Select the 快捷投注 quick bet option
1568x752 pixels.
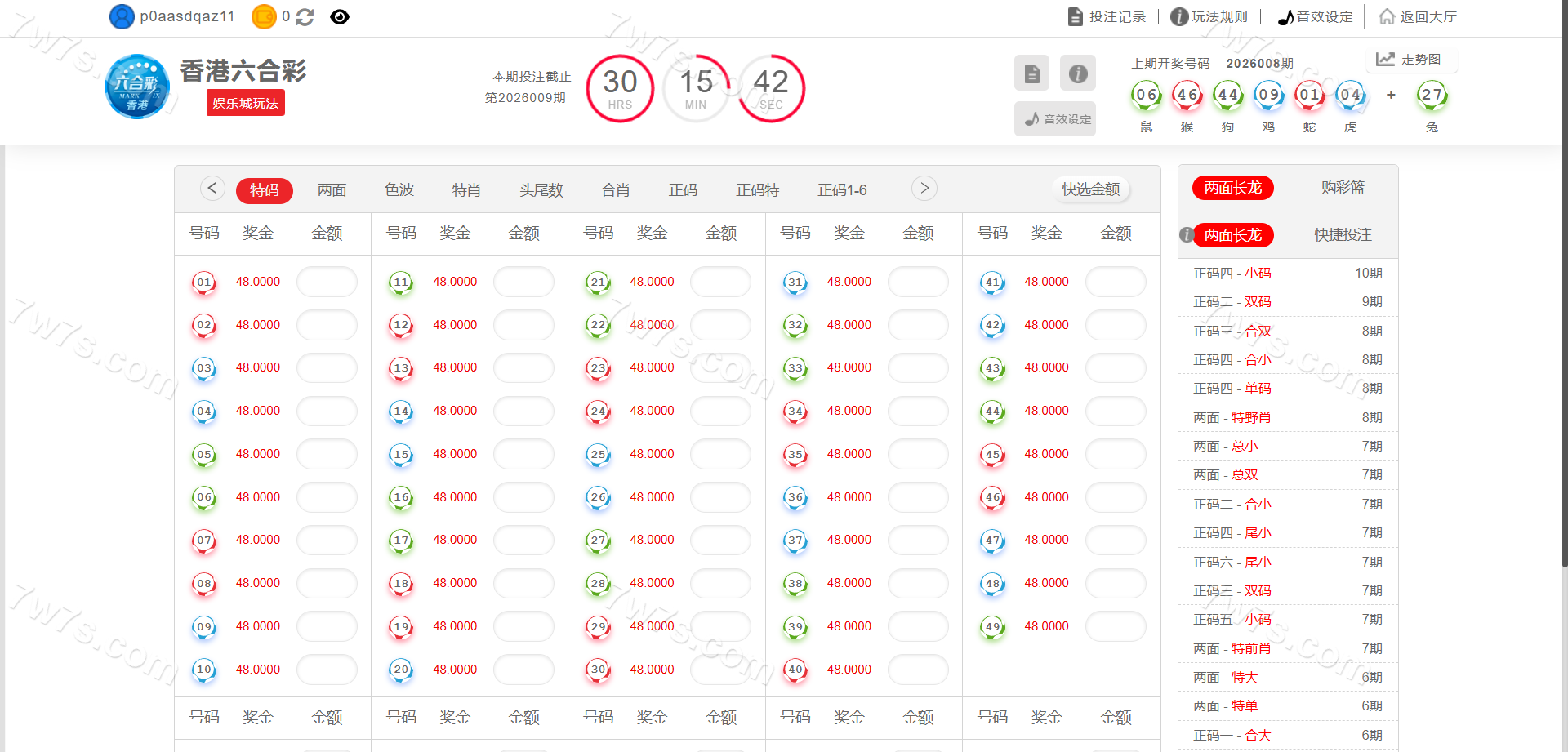click(x=1343, y=235)
